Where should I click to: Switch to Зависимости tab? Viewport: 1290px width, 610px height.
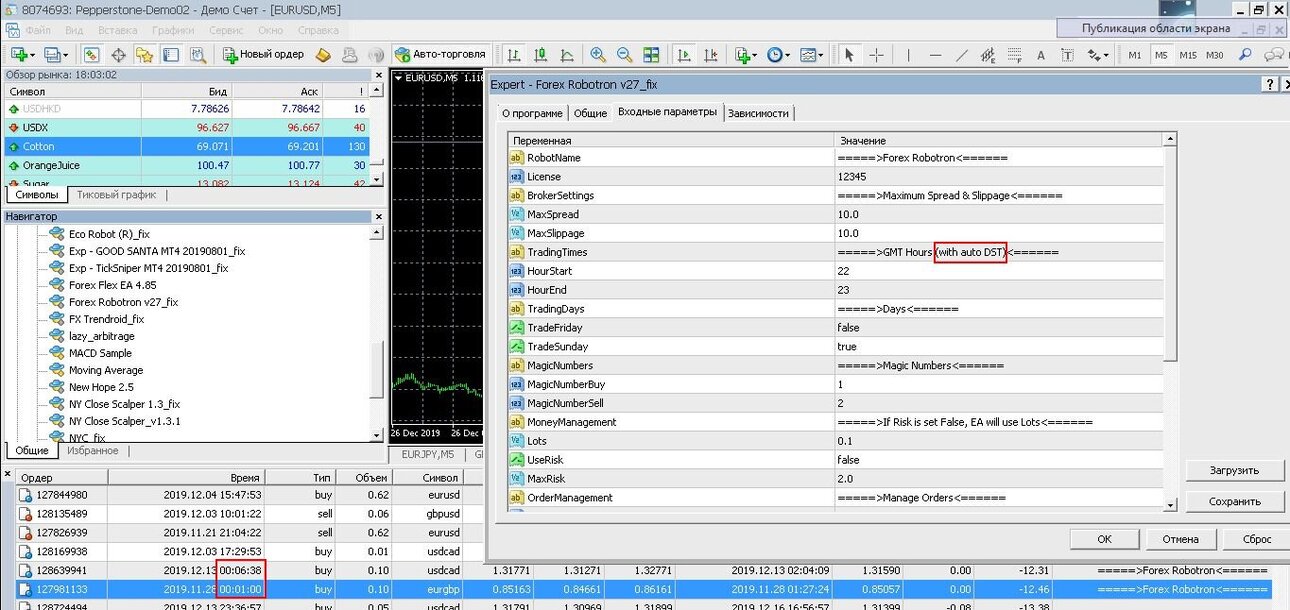coord(758,113)
